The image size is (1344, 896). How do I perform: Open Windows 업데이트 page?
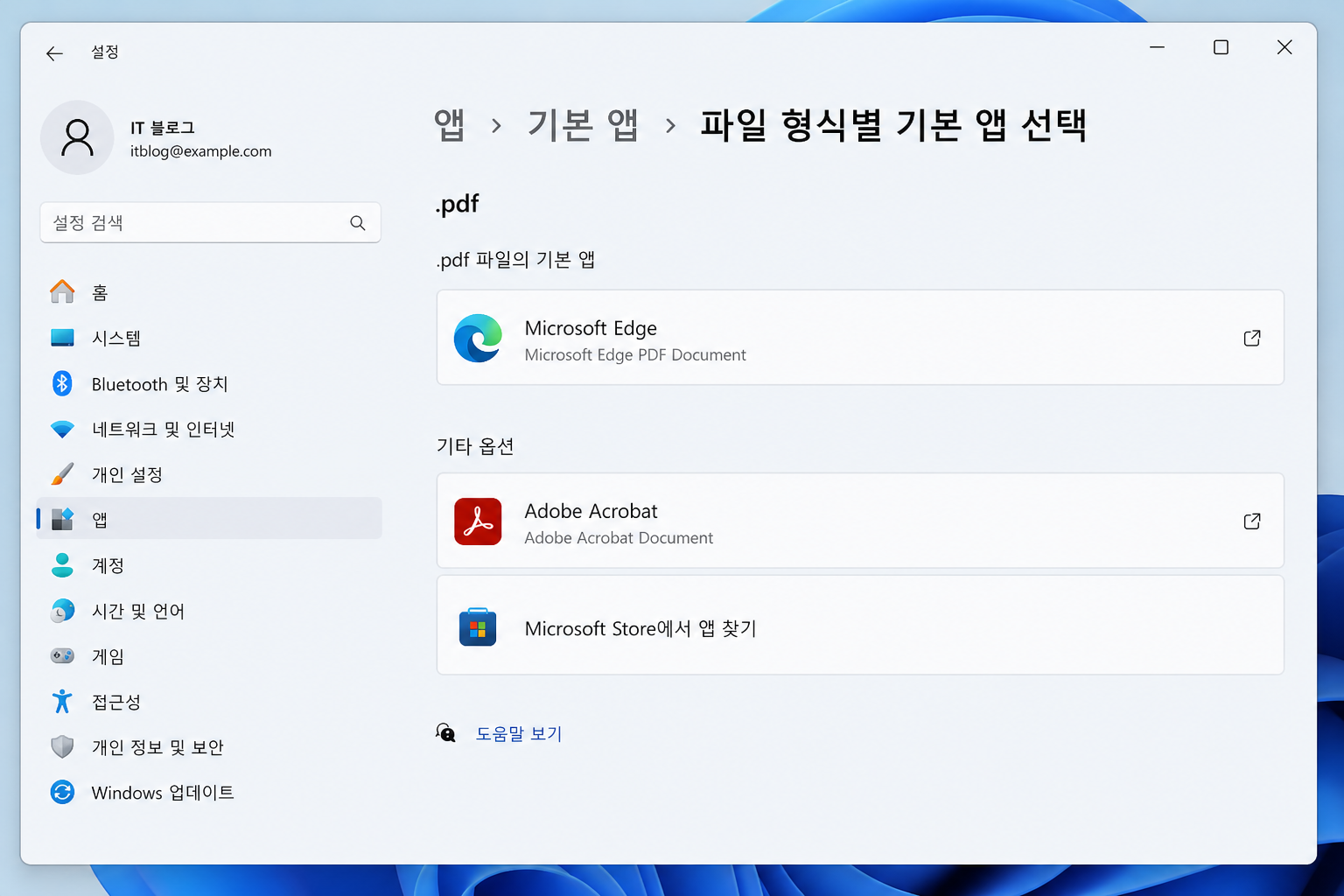209,793
